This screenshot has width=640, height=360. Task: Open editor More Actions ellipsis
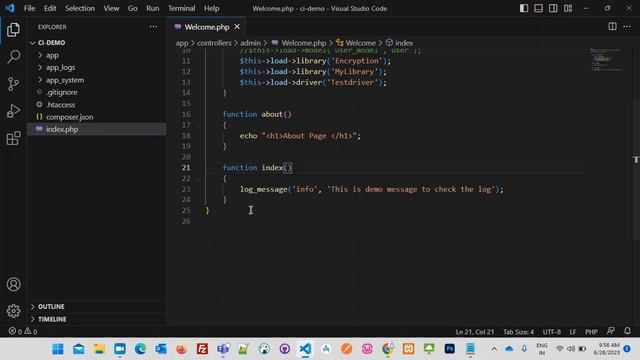click(x=627, y=27)
